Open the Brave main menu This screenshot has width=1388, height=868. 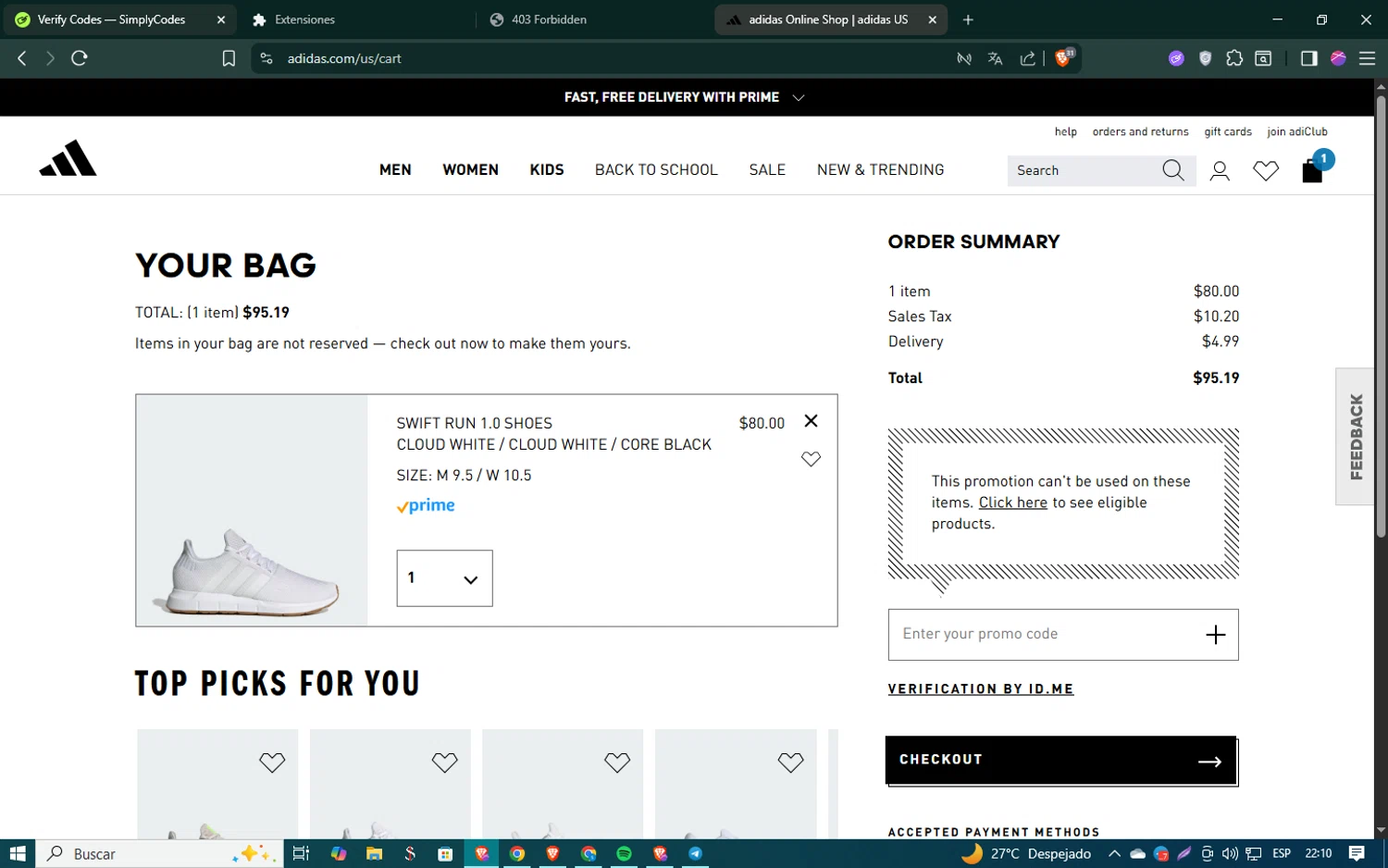coord(1367,58)
